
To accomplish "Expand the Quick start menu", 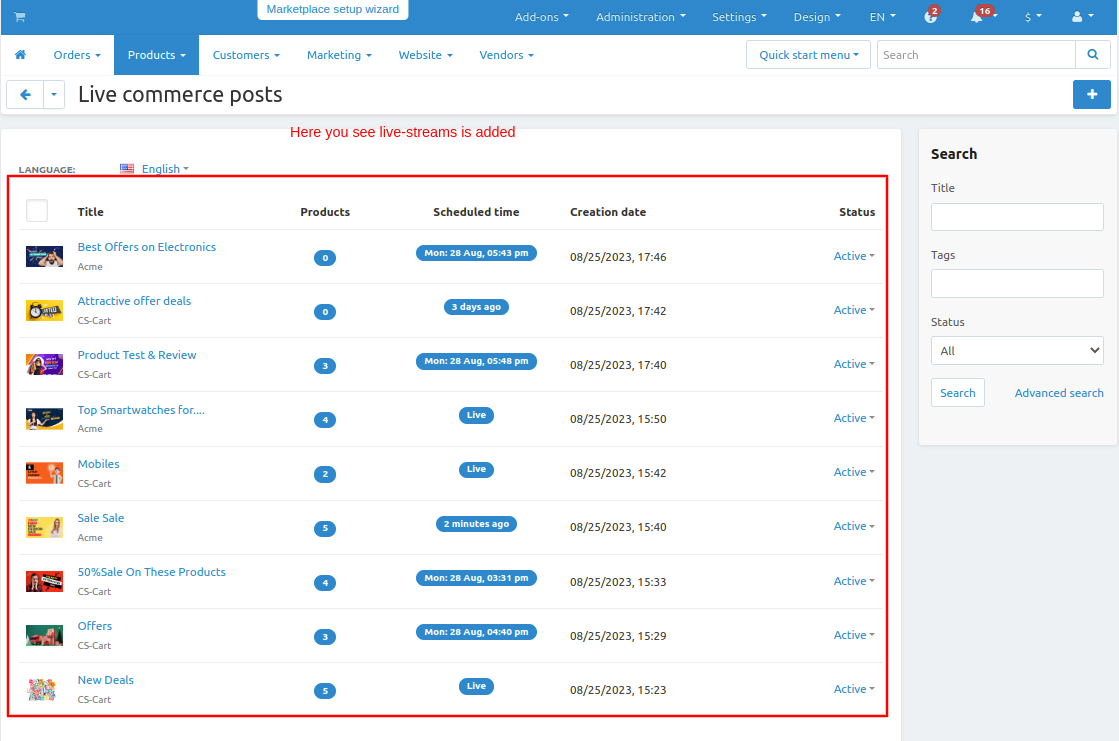I will point(808,55).
